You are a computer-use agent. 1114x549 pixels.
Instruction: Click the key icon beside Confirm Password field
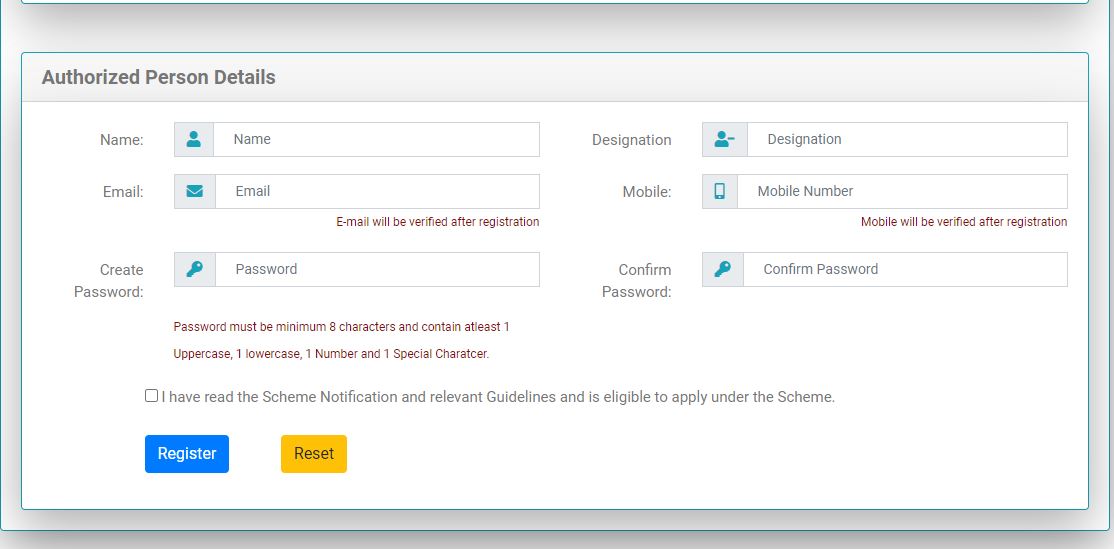click(723, 269)
